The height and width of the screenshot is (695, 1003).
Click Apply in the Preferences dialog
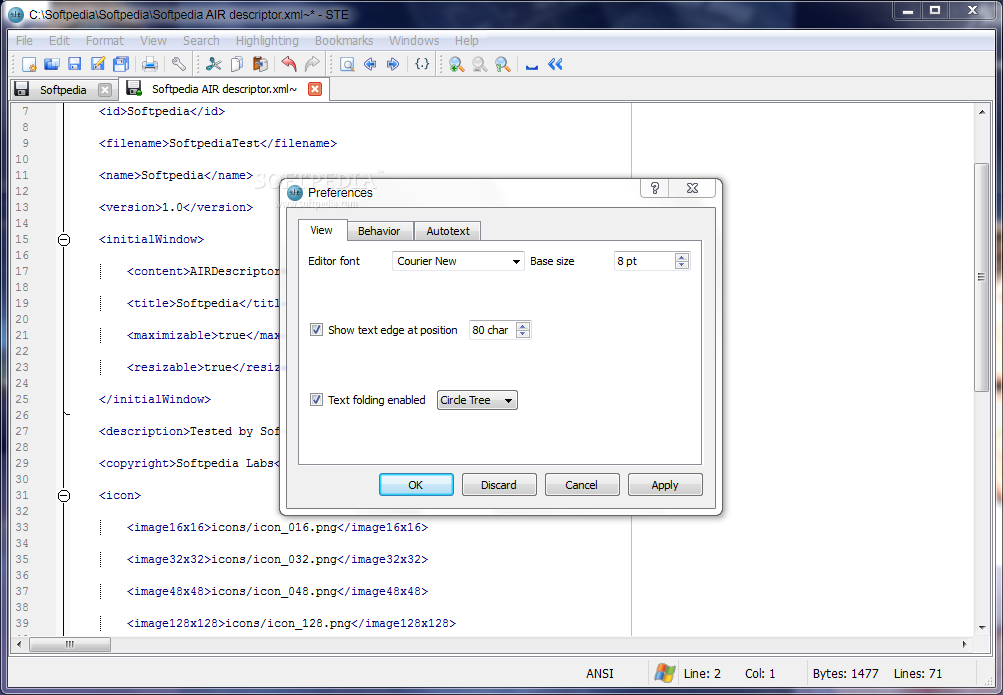[665, 485]
